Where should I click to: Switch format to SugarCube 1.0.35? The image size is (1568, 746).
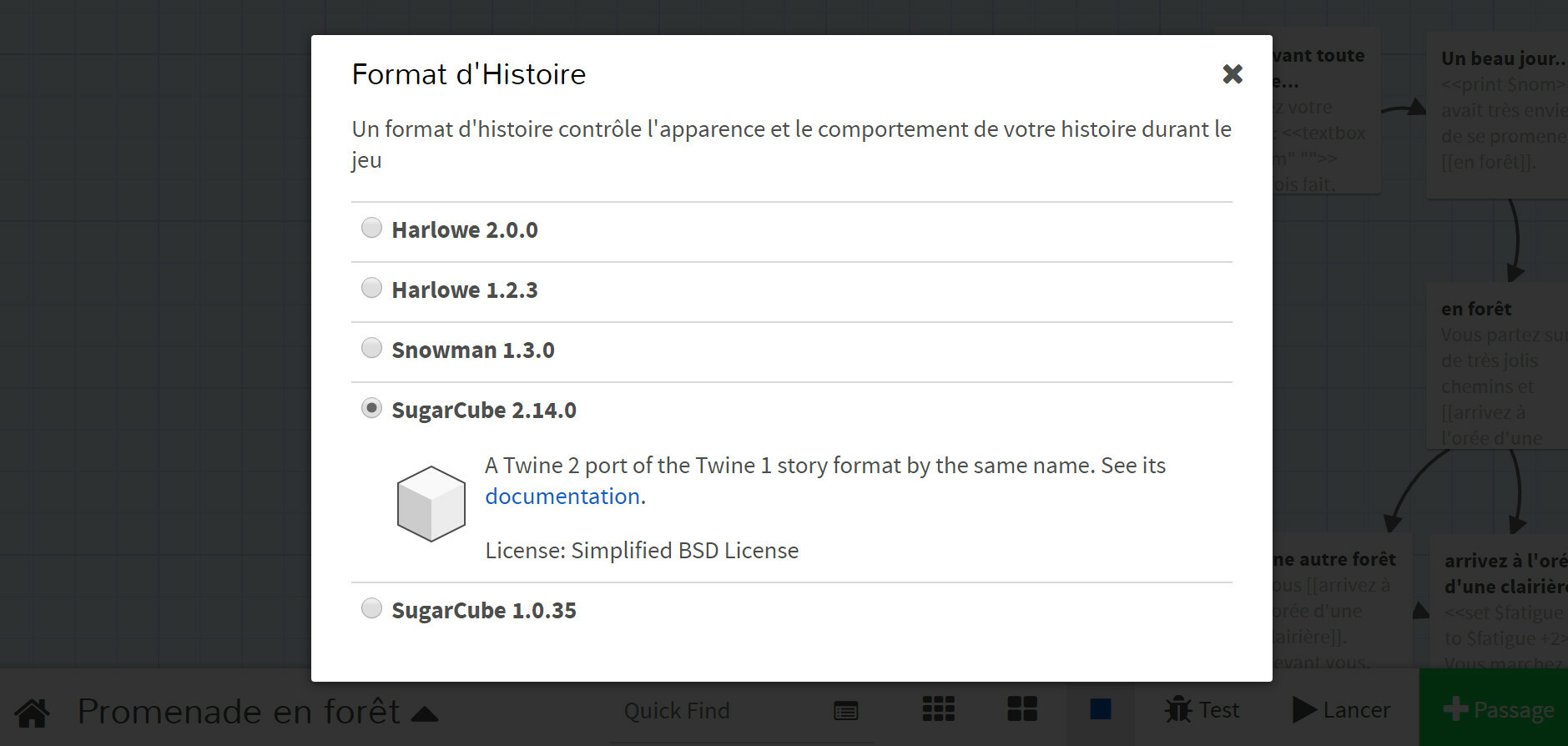tap(371, 608)
